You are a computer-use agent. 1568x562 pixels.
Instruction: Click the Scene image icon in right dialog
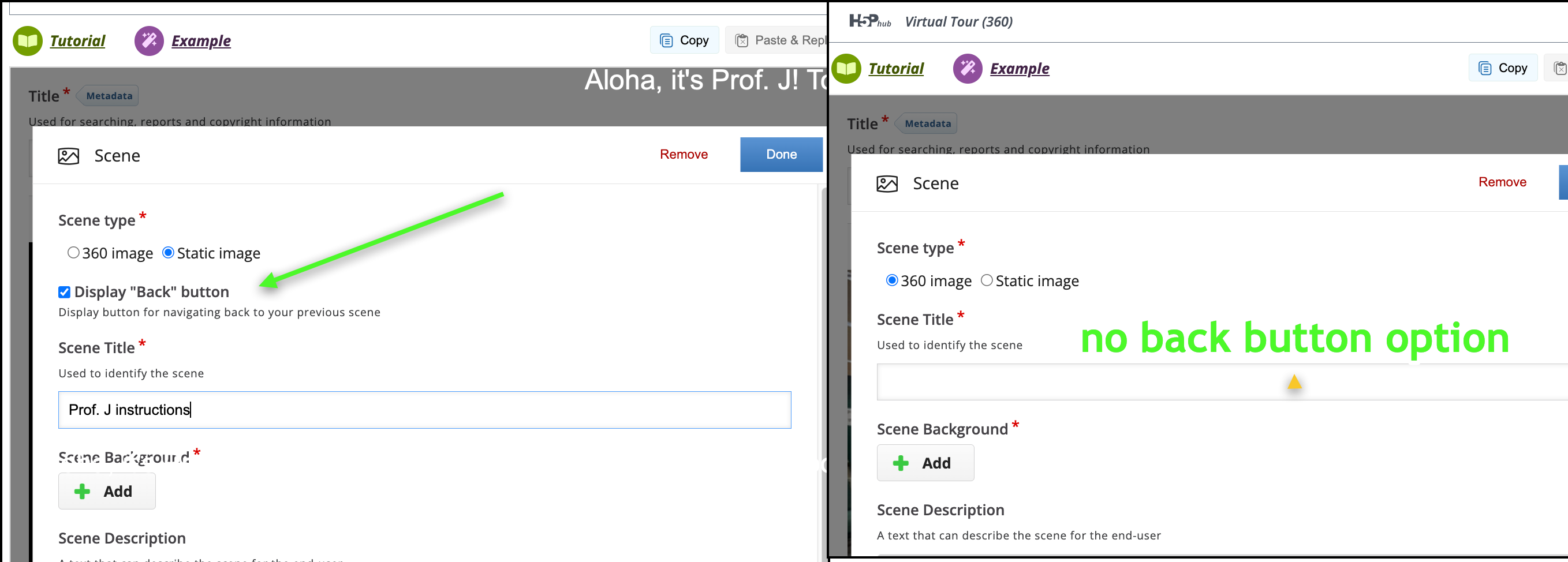click(x=887, y=183)
